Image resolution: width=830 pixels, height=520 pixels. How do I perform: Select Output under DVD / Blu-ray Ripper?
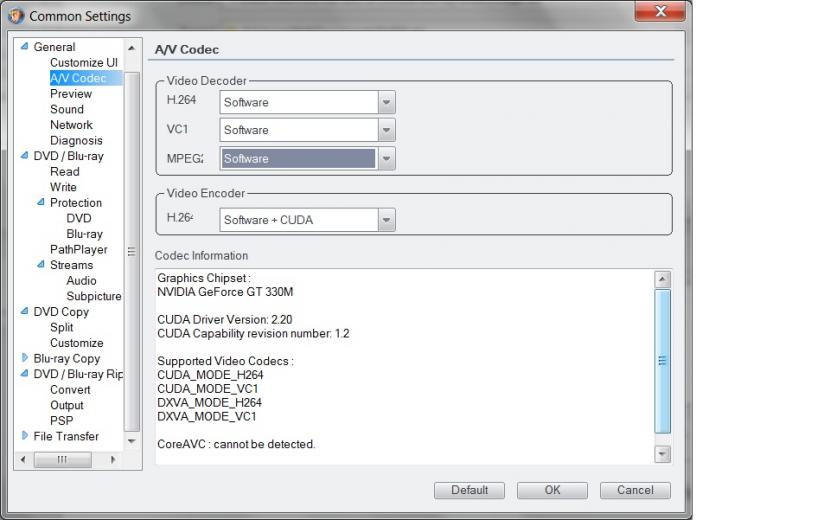click(x=67, y=405)
